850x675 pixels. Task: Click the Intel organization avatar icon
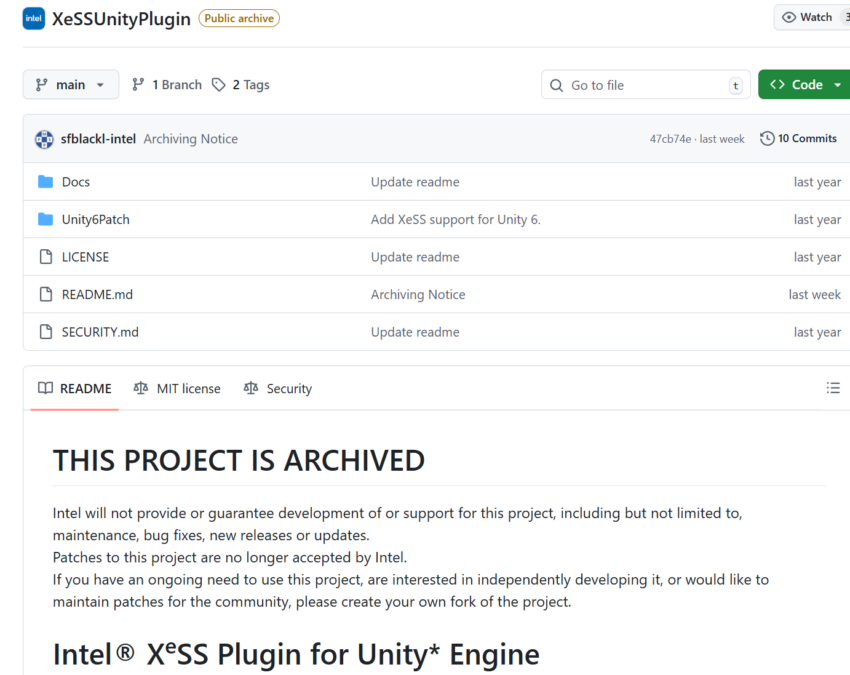click(33, 18)
